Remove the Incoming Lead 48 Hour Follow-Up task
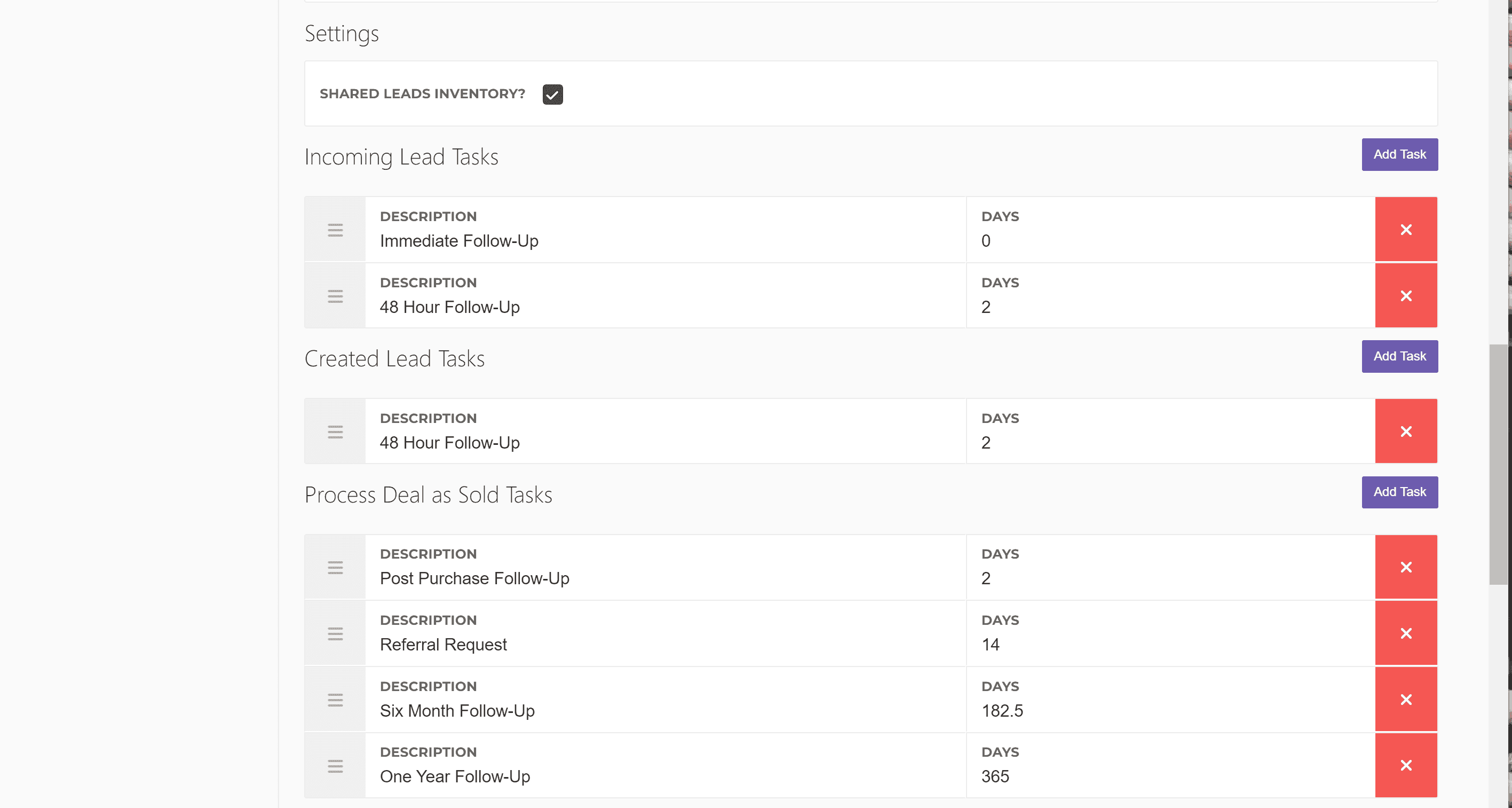Viewport: 1512px width, 808px height. pyautogui.click(x=1406, y=296)
